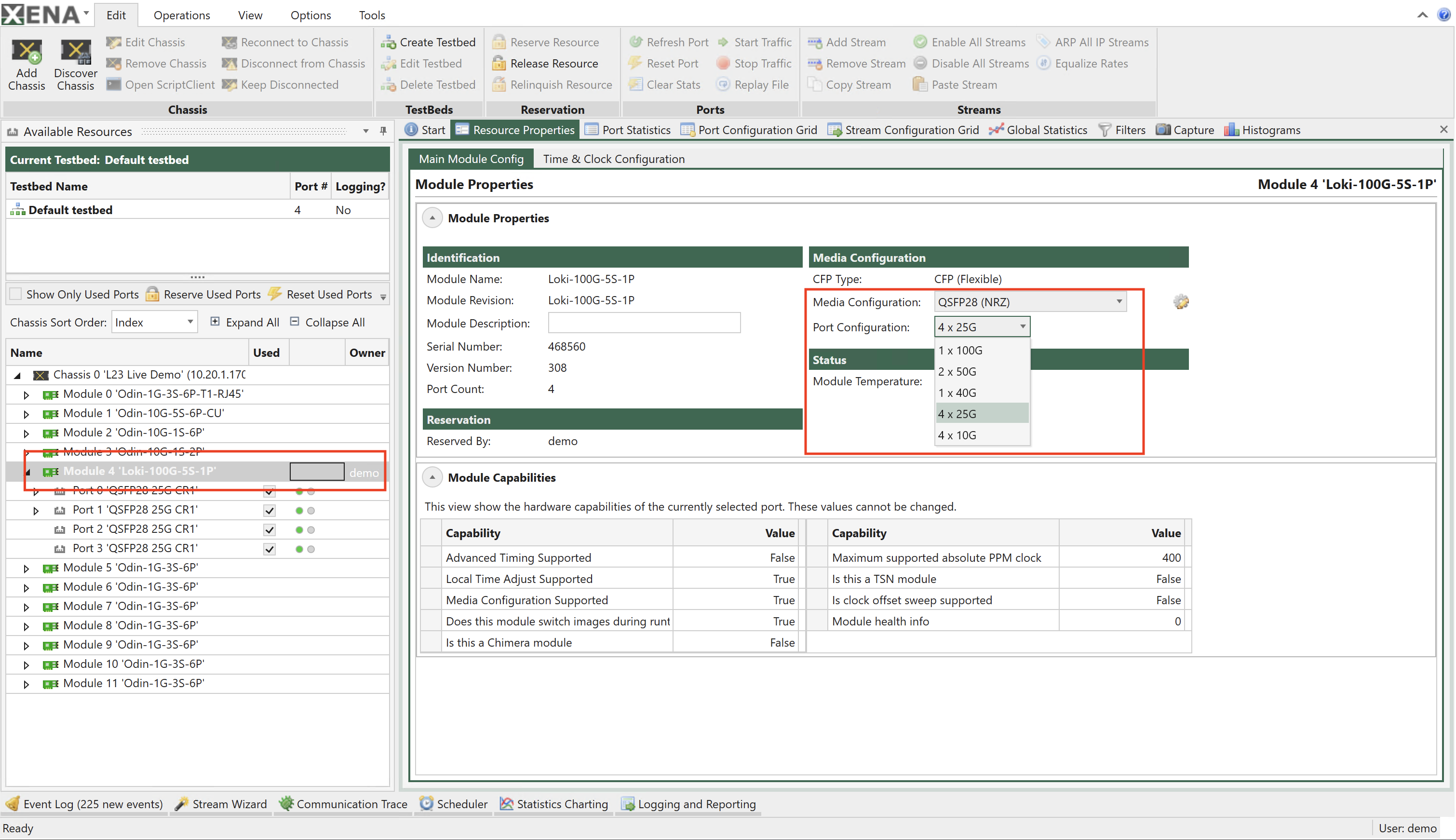
Task: Open the View ribbon tab
Action: coord(250,15)
